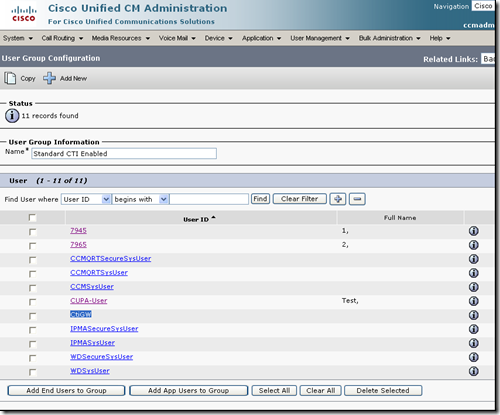Click the group Name field
Screen dimensions: 500x415
click(124, 154)
